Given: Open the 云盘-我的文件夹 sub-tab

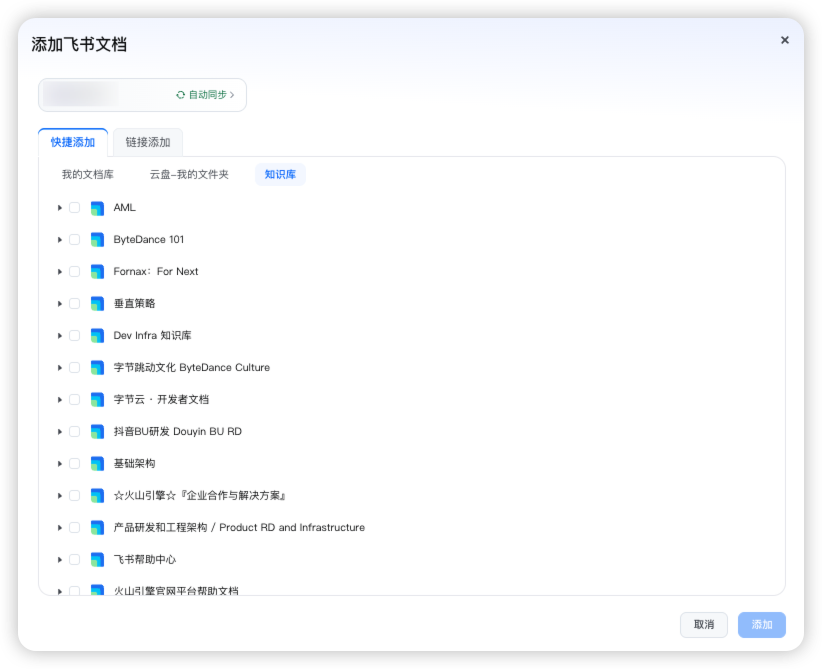Looking at the screenshot, I should pyautogui.click(x=189, y=174).
